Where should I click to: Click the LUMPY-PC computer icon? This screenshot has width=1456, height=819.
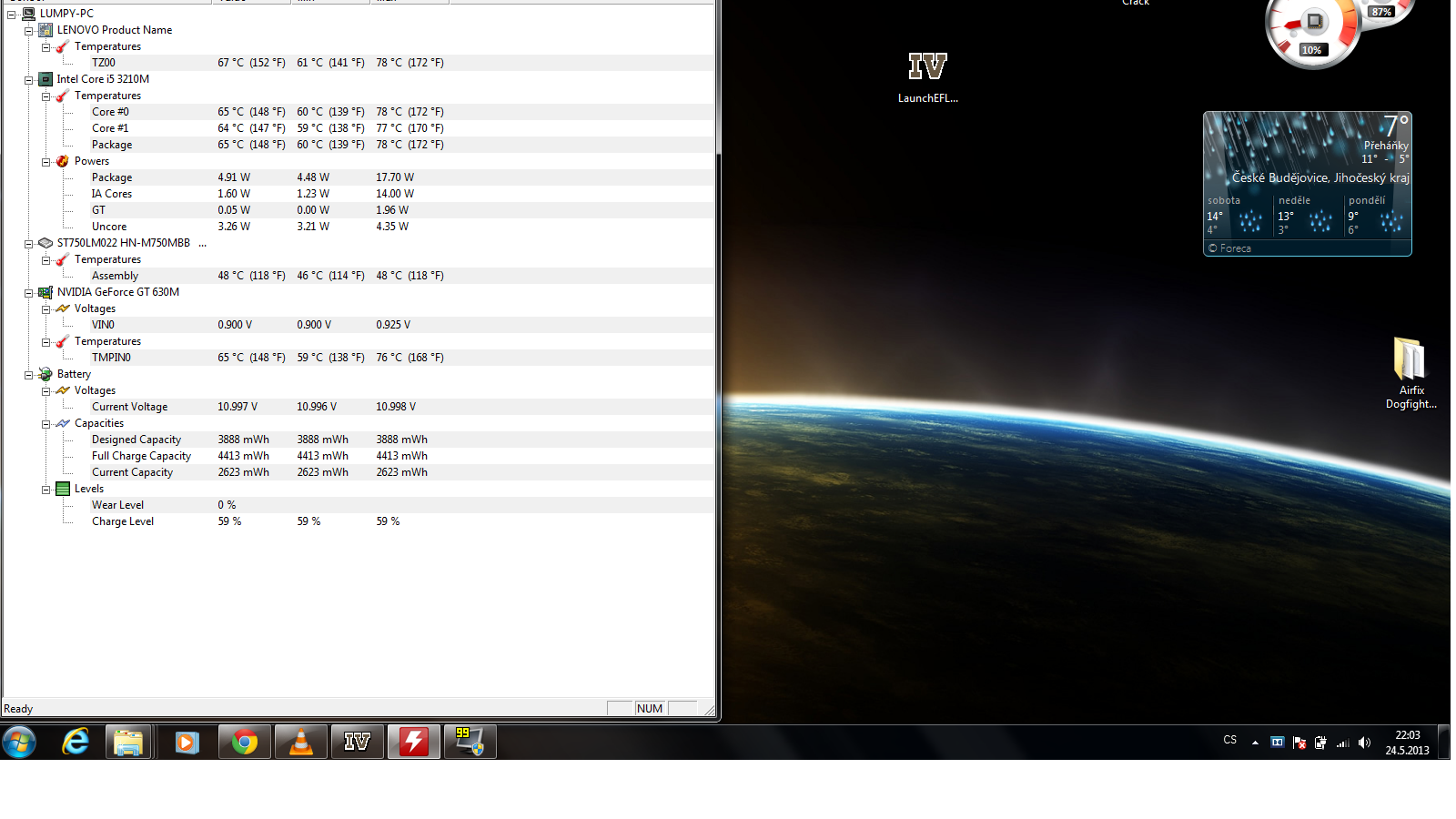coord(28,14)
